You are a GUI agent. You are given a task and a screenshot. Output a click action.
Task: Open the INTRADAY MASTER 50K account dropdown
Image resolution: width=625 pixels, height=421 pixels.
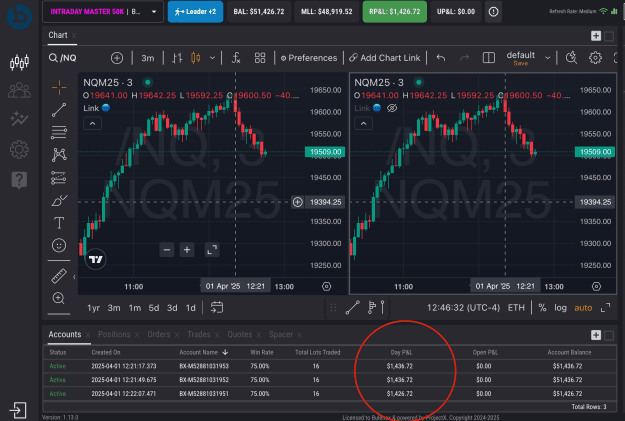(103, 12)
